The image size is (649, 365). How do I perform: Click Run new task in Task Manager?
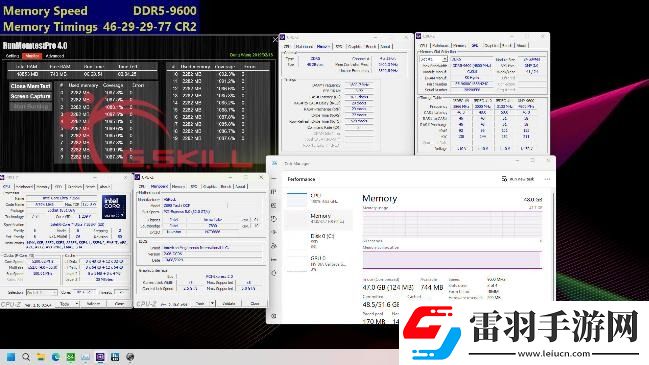point(518,179)
